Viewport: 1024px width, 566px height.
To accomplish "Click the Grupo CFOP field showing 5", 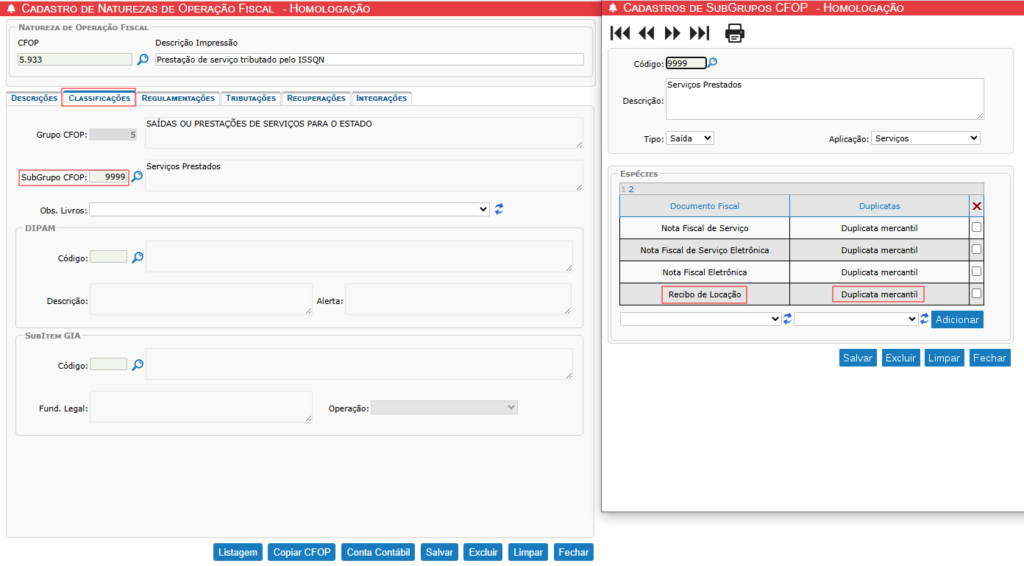I will 113,134.
